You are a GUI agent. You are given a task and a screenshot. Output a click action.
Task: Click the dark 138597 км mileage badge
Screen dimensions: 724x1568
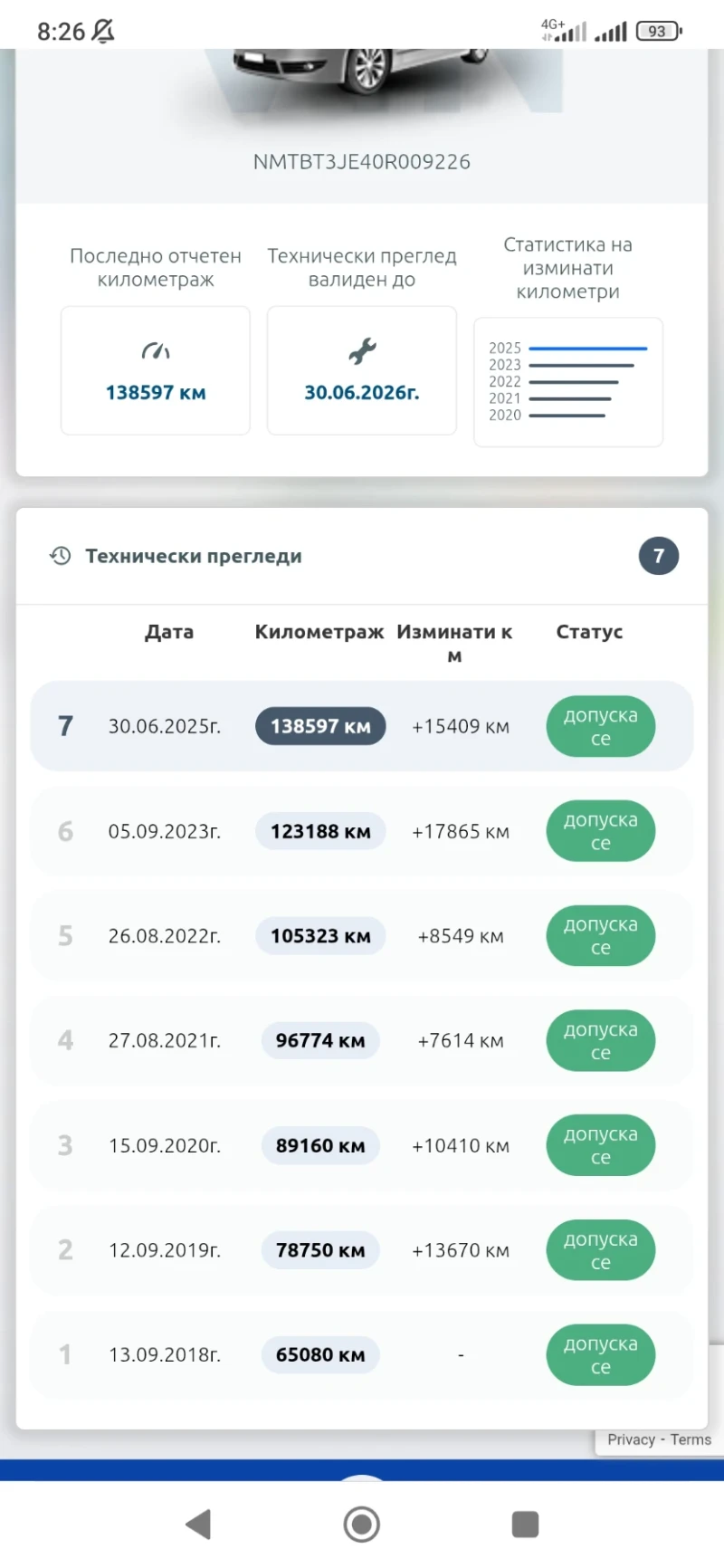320,726
